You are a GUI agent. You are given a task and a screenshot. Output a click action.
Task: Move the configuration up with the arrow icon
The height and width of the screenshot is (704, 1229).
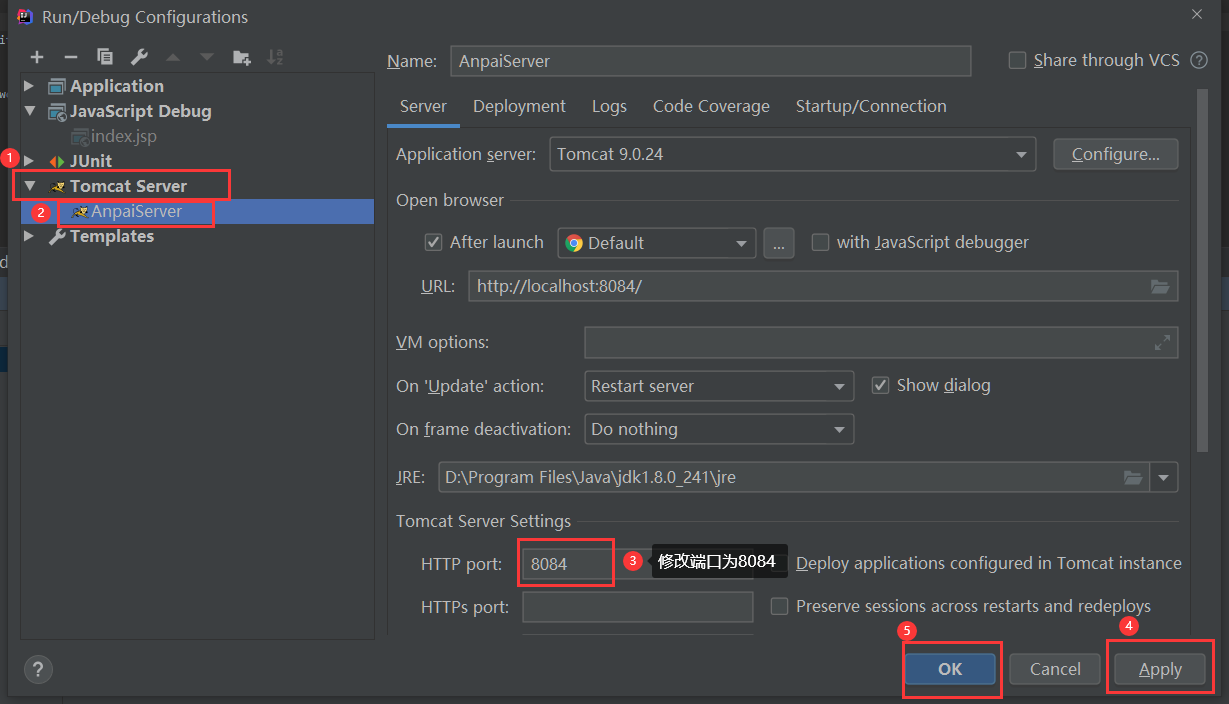173,58
